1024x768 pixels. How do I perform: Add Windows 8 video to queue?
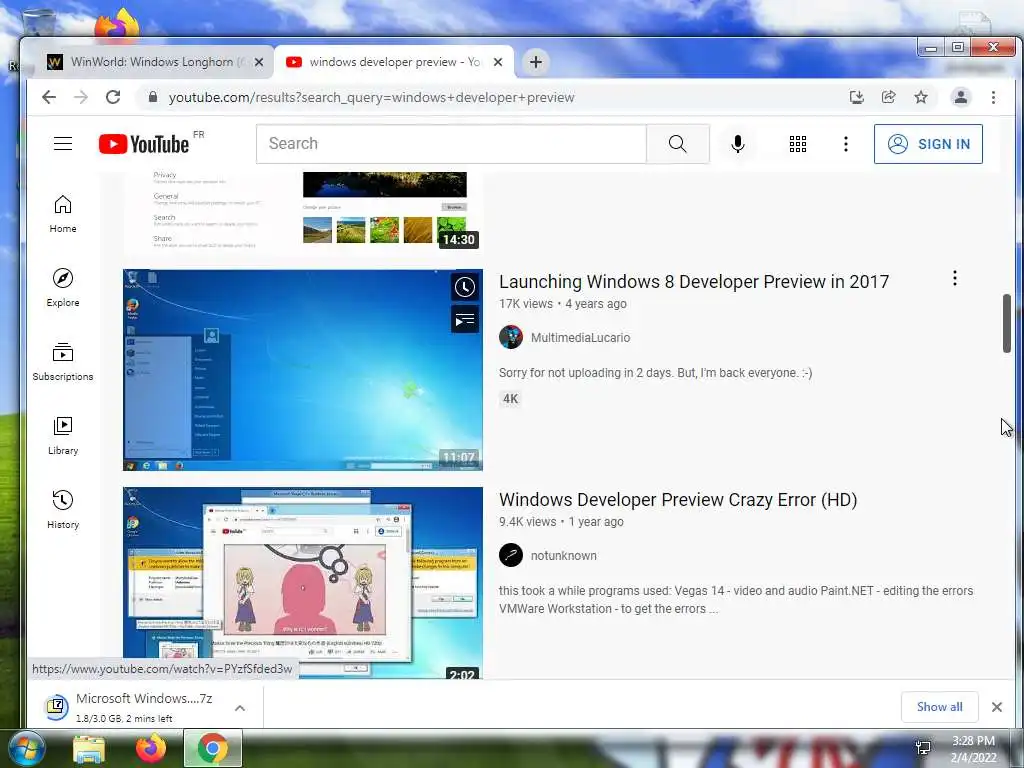[x=464, y=319]
